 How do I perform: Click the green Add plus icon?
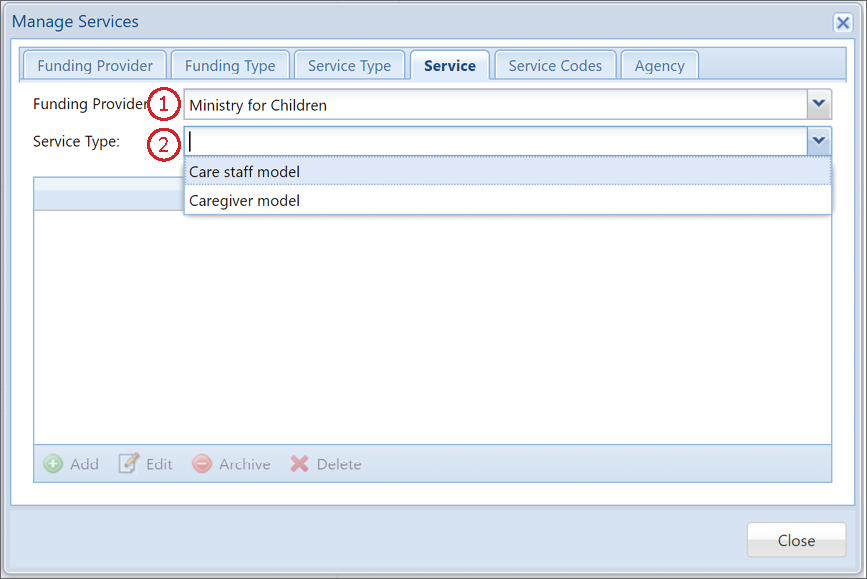53,463
